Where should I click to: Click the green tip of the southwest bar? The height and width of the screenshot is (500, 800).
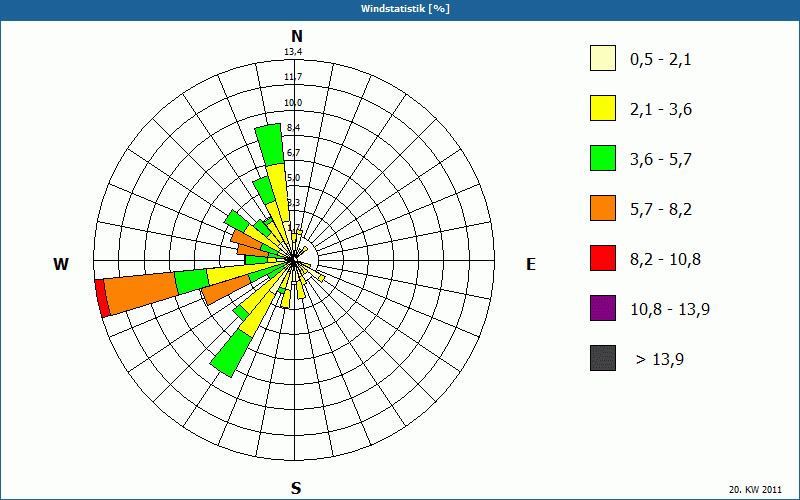tap(231, 353)
